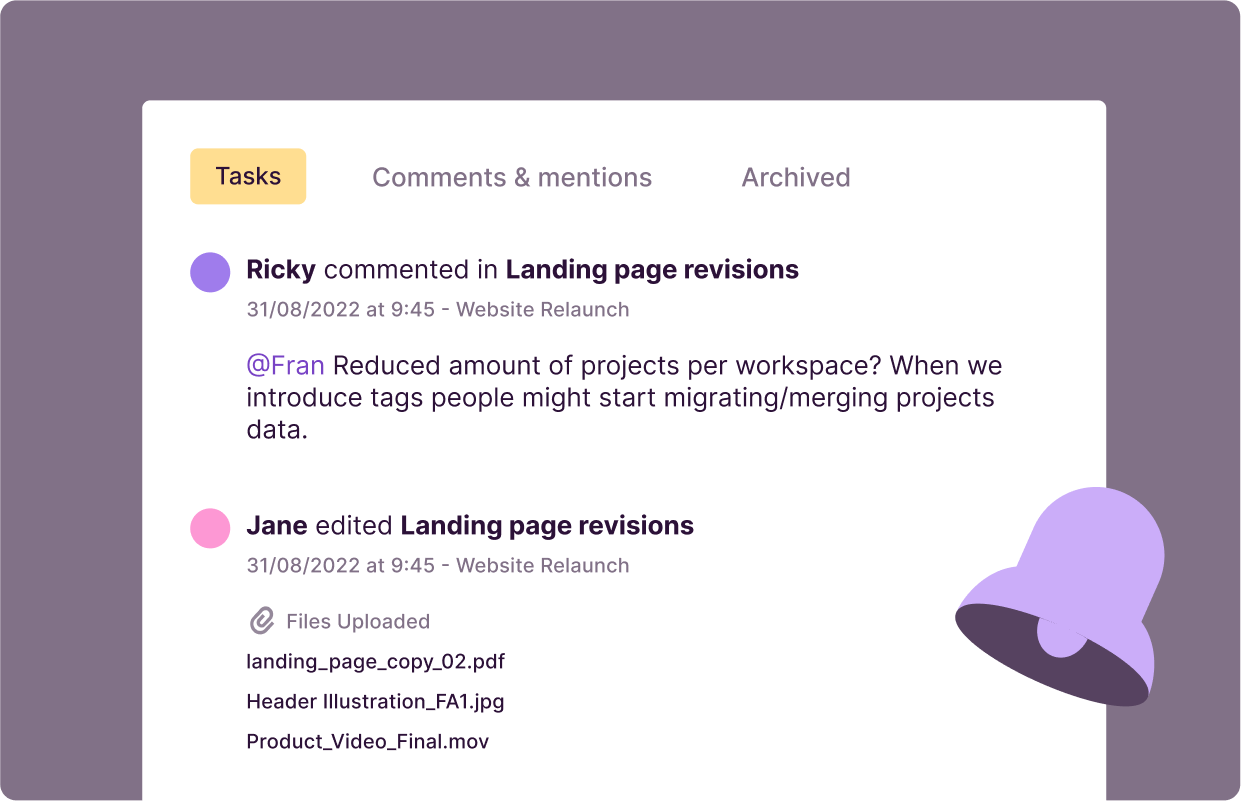This screenshot has width=1241, height=801.
Task: Open Landing page revisions from Ricky's comment
Action: [x=652, y=270]
